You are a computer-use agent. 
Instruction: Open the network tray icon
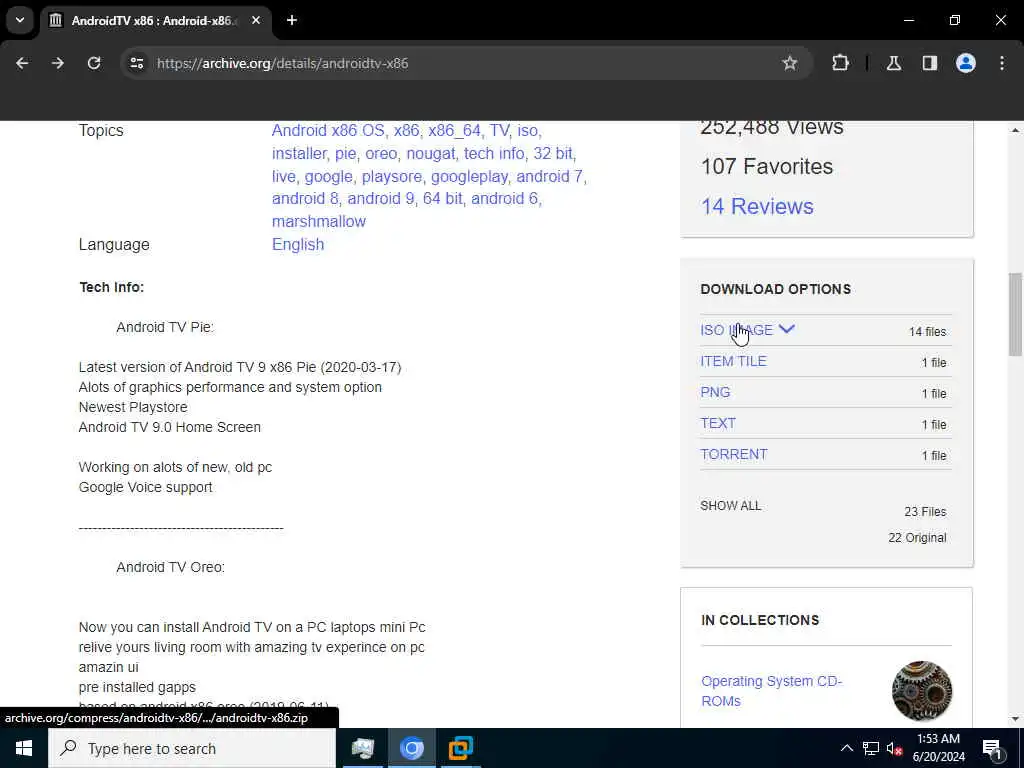pos(871,748)
